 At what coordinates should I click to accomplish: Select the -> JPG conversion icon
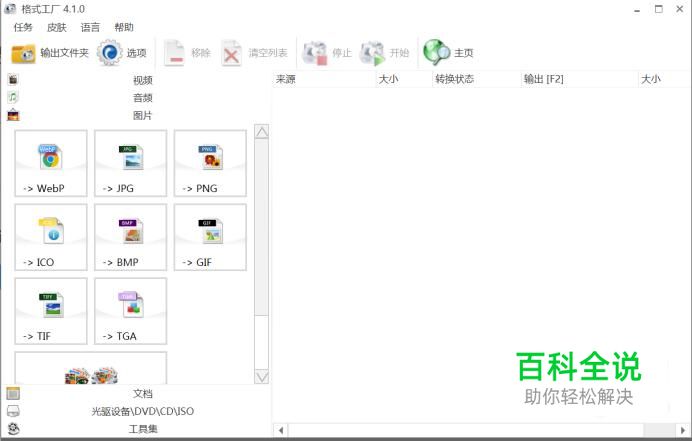pos(131,163)
